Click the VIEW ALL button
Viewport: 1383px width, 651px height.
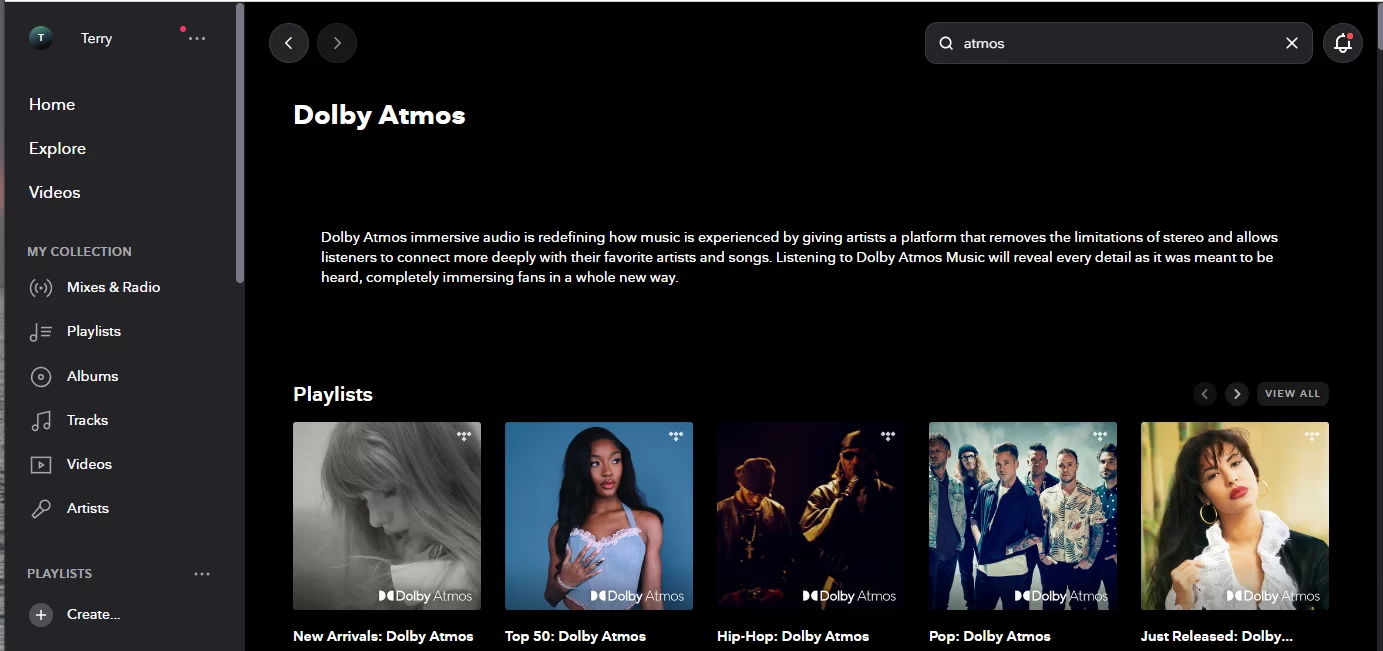1293,394
